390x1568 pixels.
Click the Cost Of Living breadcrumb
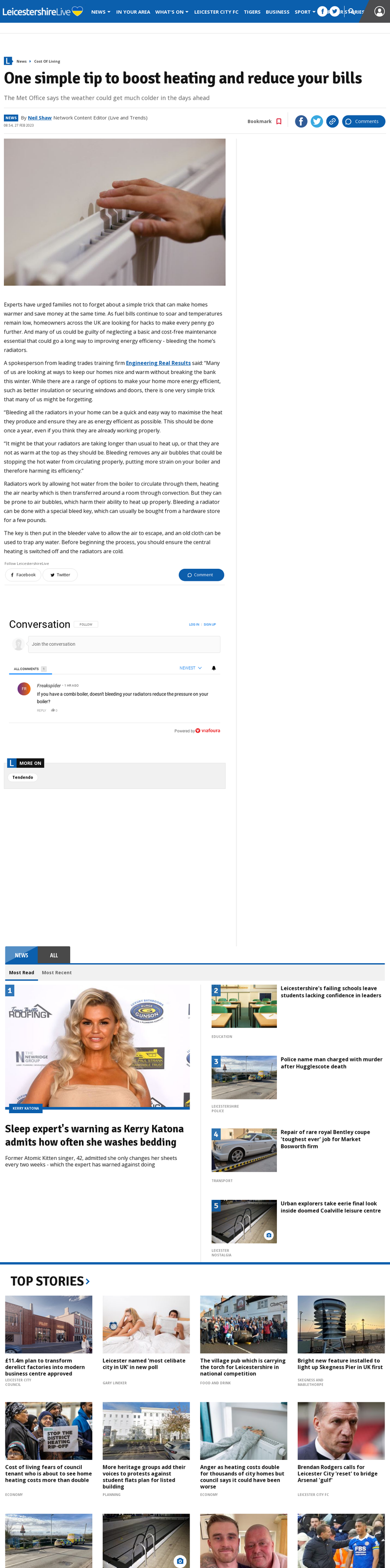[47, 61]
